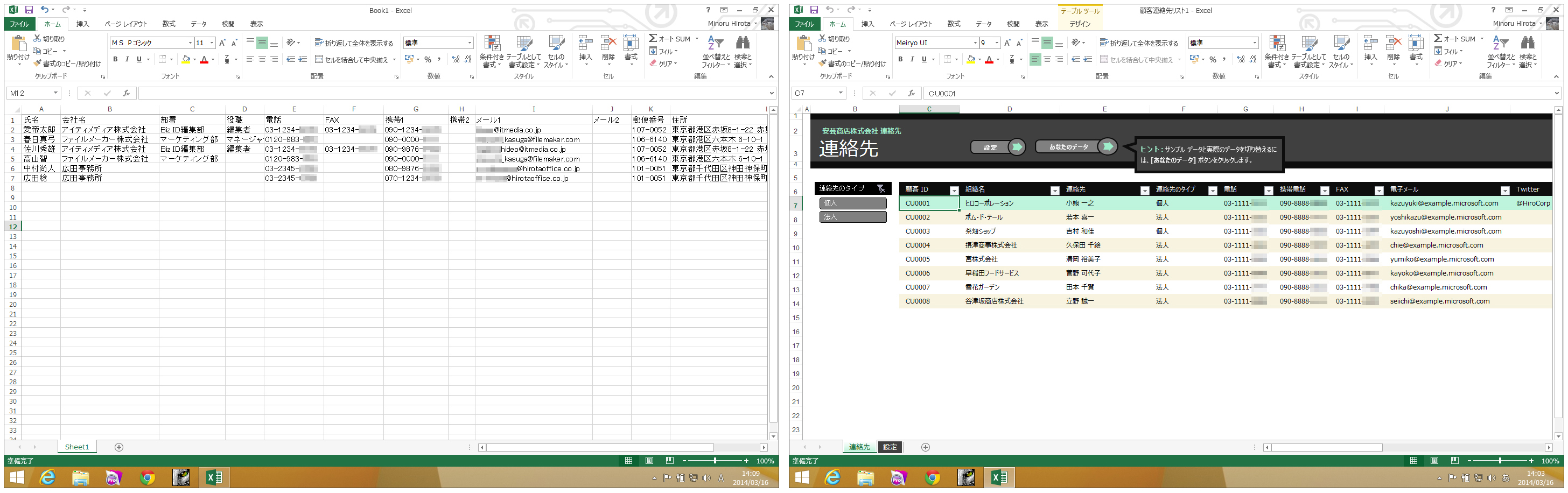The height and width of the screenshot is (493, 1568).
Task: Click Delete cells (削除) icon in Book1
Action: [x=608, y=44]
